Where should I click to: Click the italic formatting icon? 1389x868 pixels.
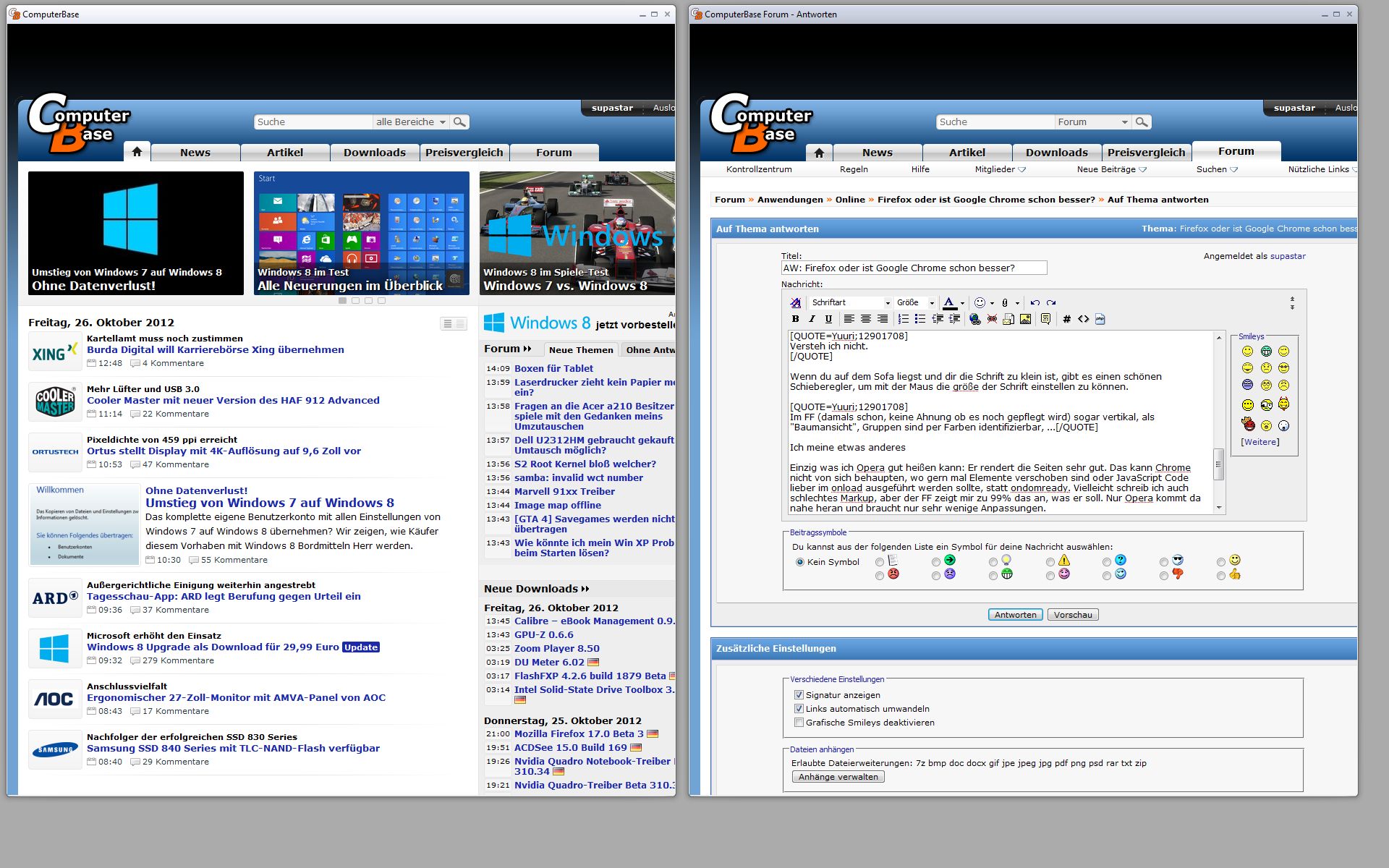point(812,319)
